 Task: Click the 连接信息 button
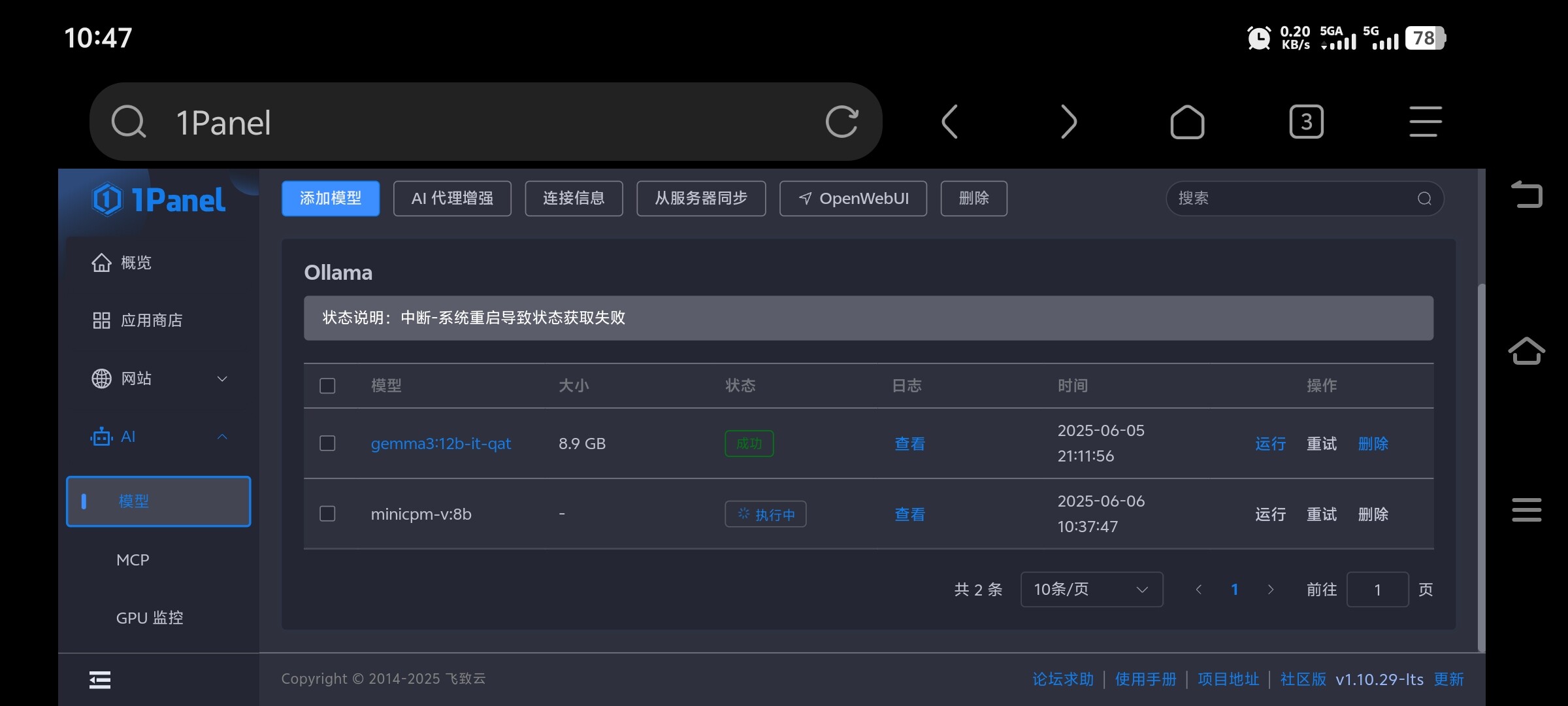(574, 199)
